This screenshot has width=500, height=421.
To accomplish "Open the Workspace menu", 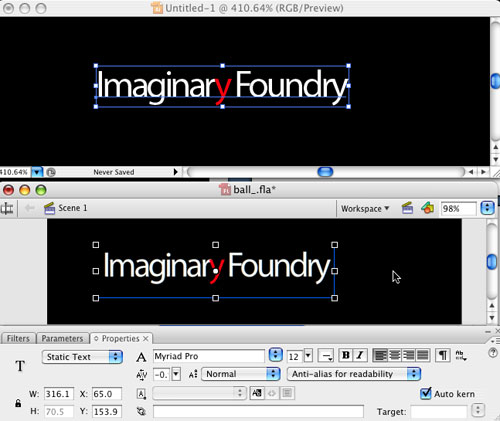I will [365, 209].
